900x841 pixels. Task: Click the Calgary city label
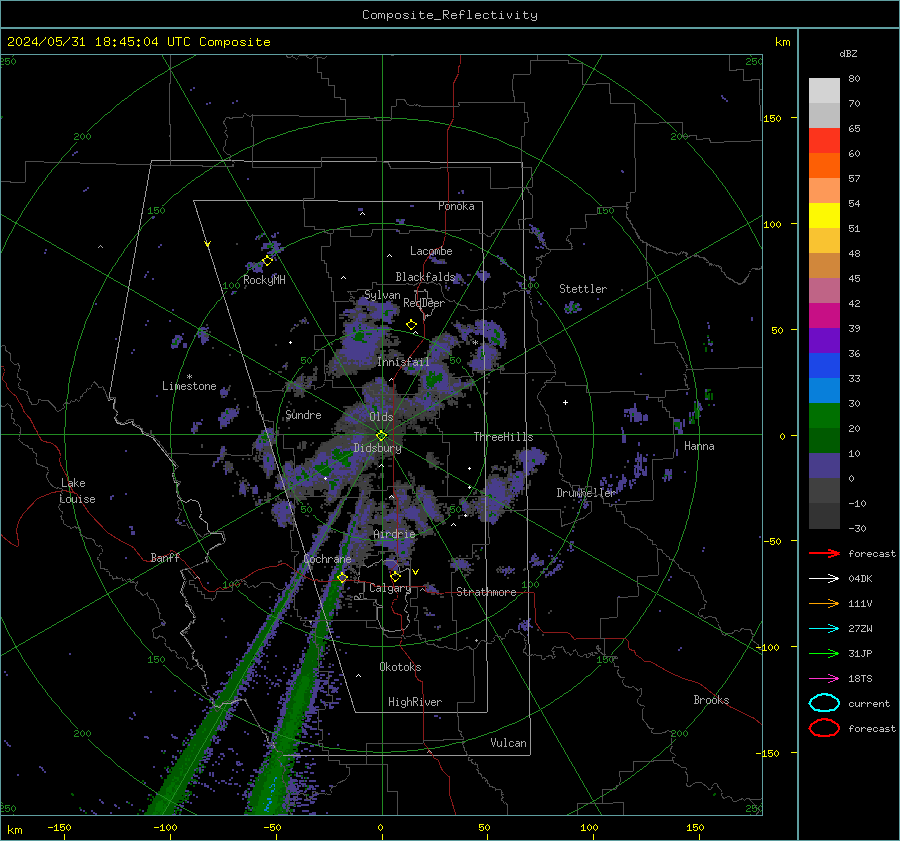[390, 588]
